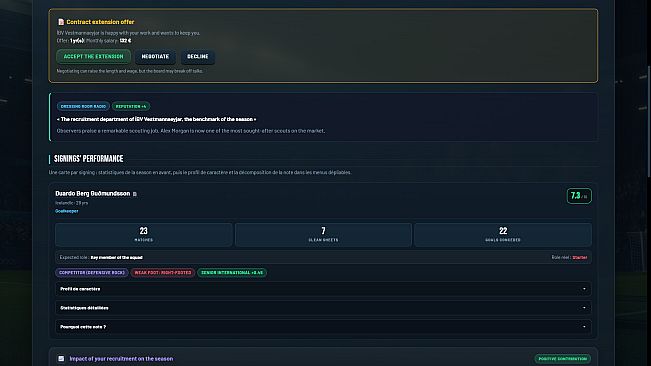
Task: Click the Goalkeeper position link
Action: tap(66, 211)
